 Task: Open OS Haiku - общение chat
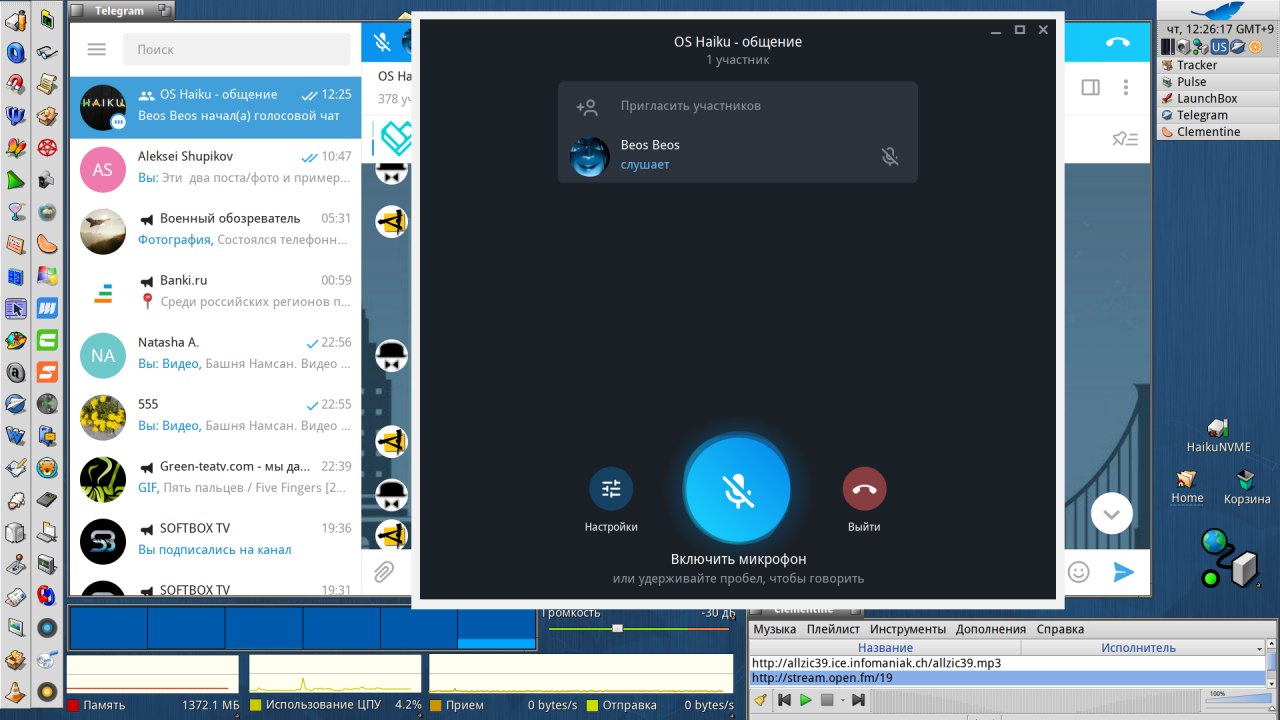point(215,108)
